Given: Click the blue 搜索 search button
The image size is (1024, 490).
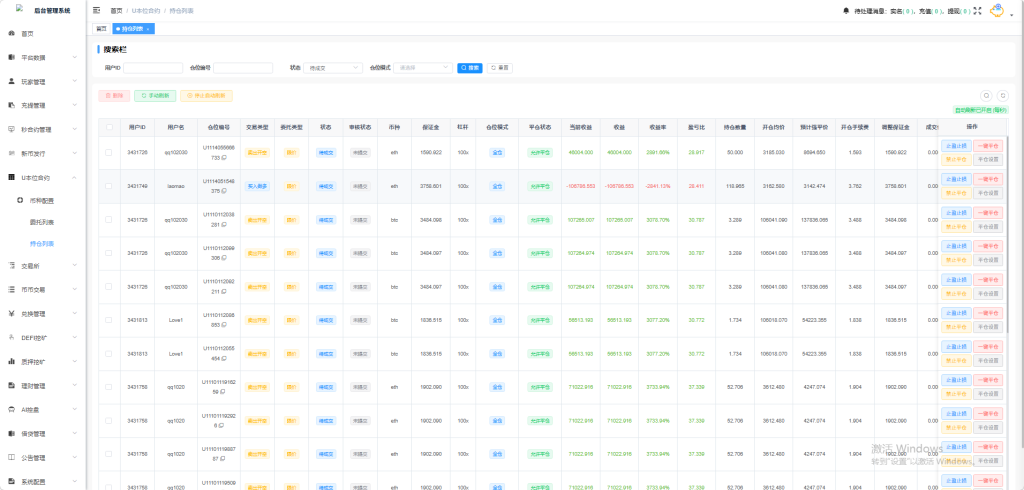Looking at the screenshot, I should (x=469, y=68).
